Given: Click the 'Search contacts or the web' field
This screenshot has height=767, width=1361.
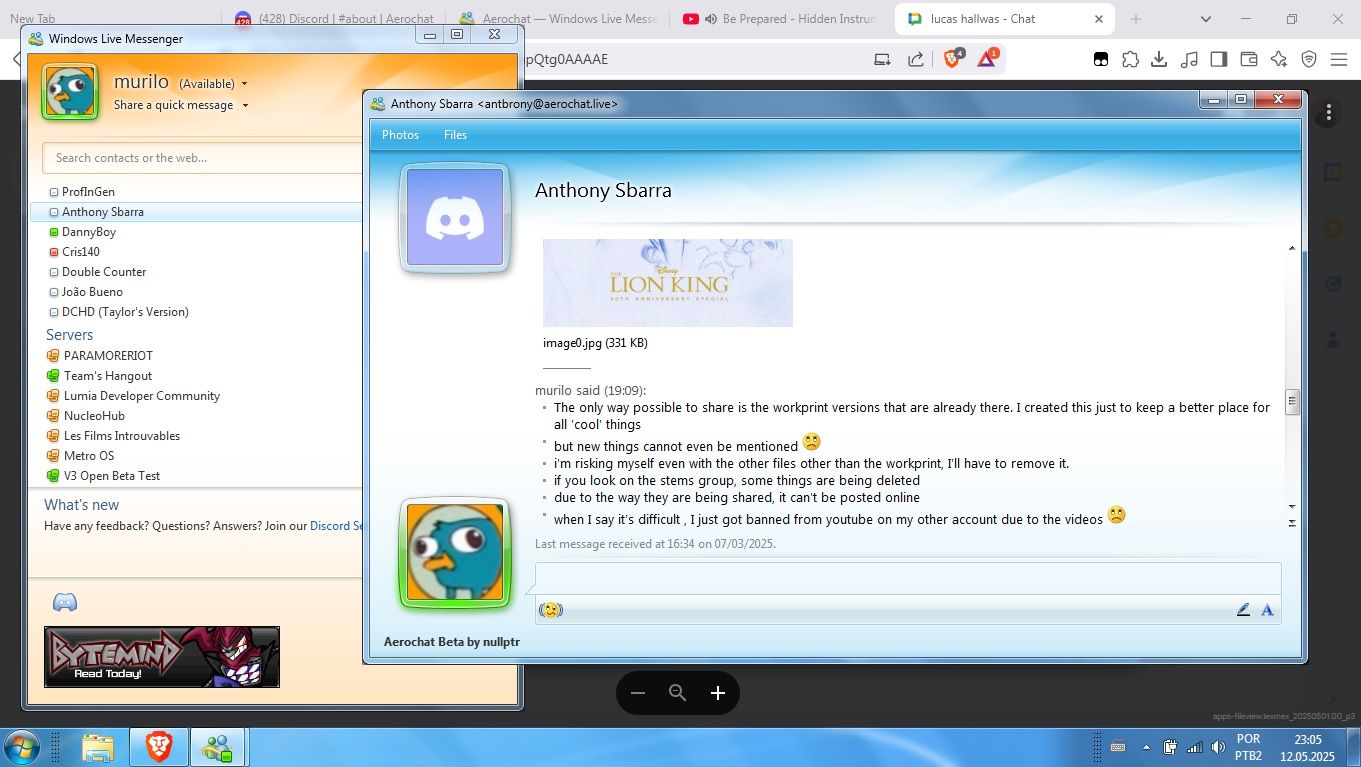Looking at the screenshot, I should (202, 158).
